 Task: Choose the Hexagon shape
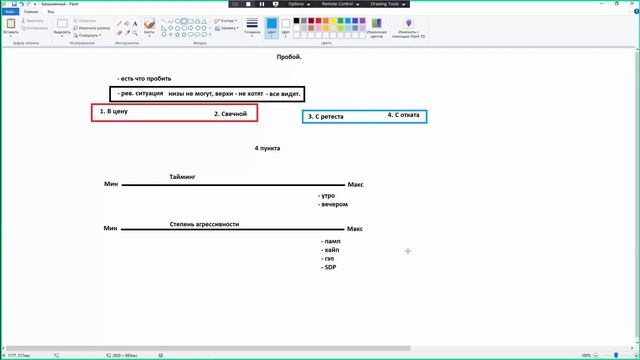click(x=184, y=28)
